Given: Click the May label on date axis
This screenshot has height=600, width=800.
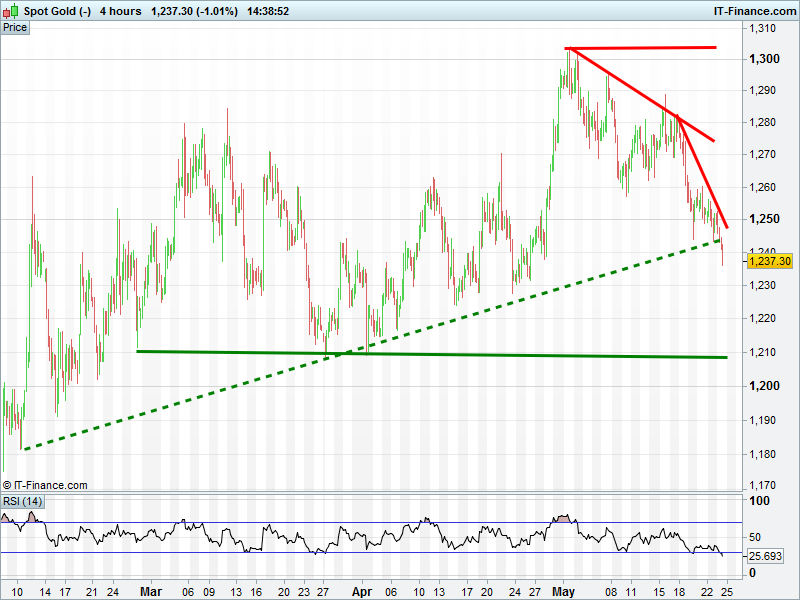Looking at the screenshot, I should point(563,592).
